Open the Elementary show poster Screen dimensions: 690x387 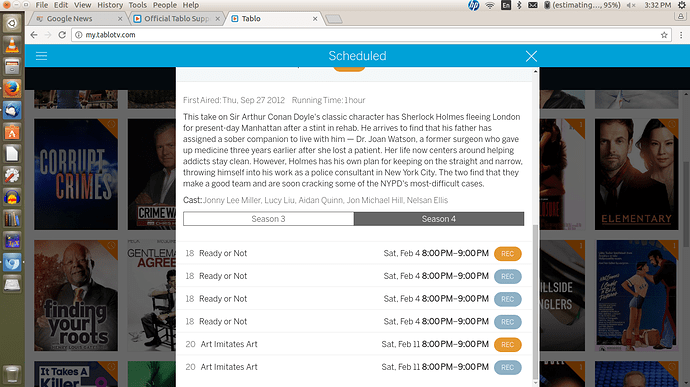pos(636,174)
